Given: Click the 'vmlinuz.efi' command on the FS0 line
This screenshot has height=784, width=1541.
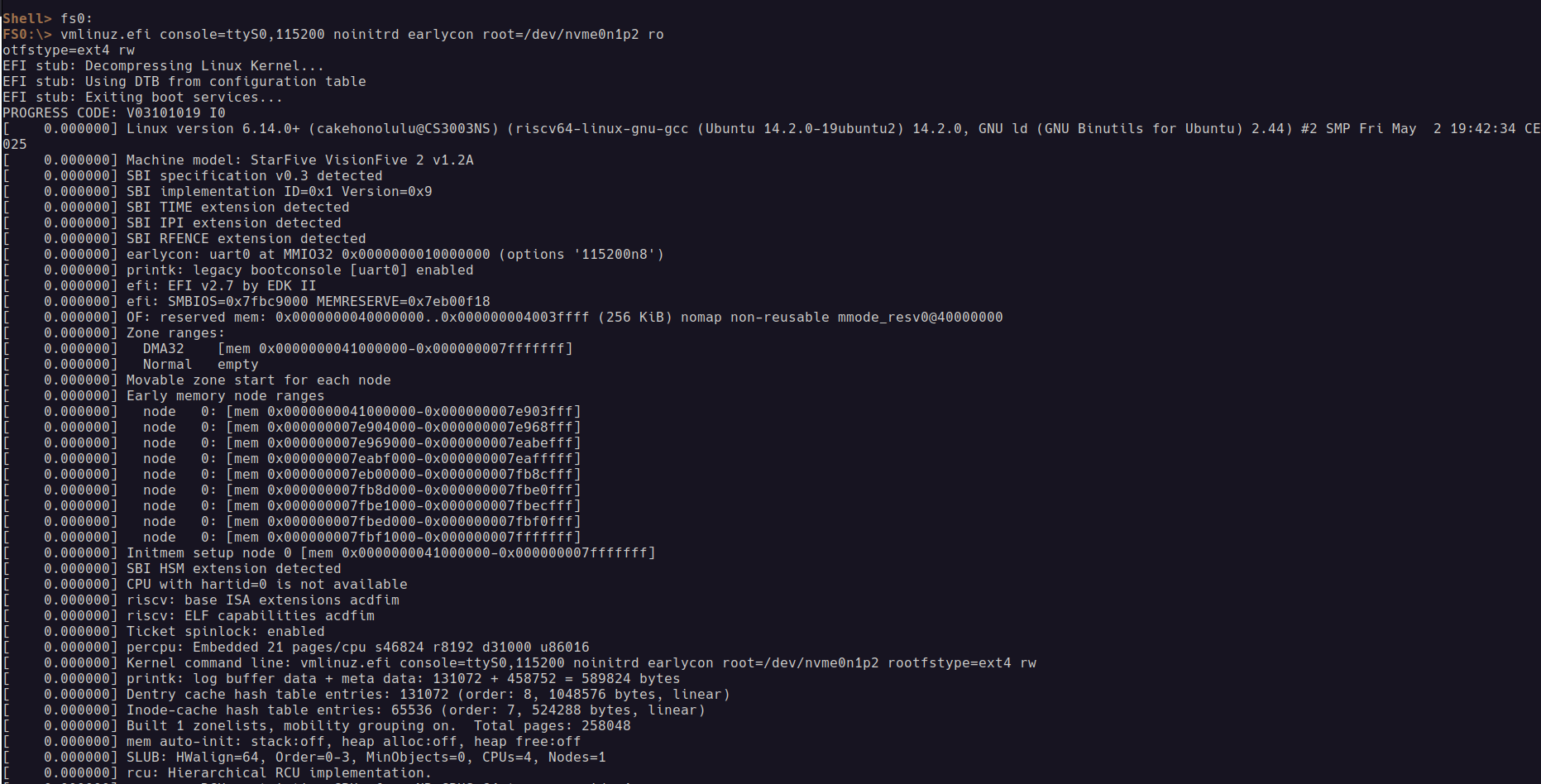Looking at the screenshot, I should pos(106,34).
